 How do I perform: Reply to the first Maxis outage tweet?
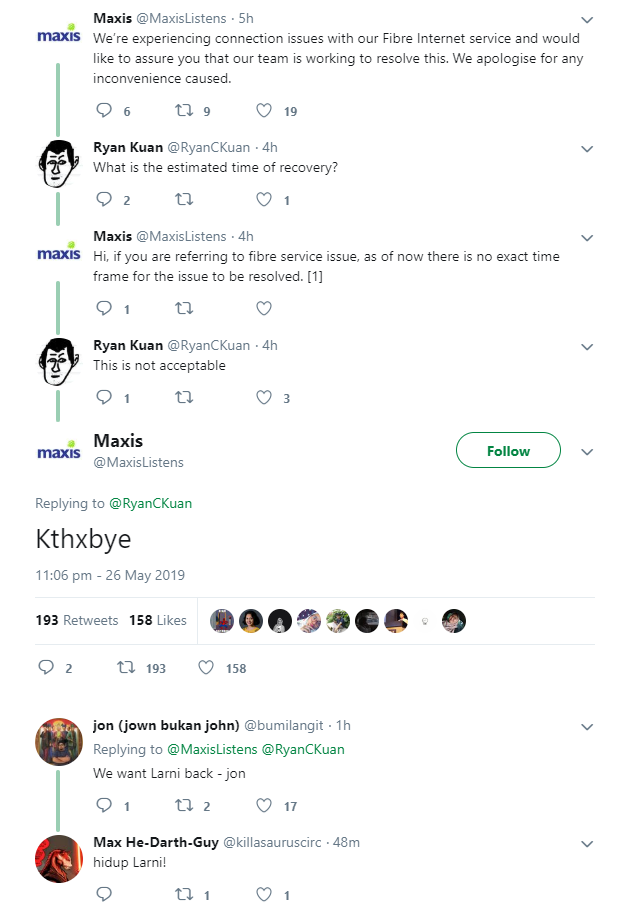[105, 111]
